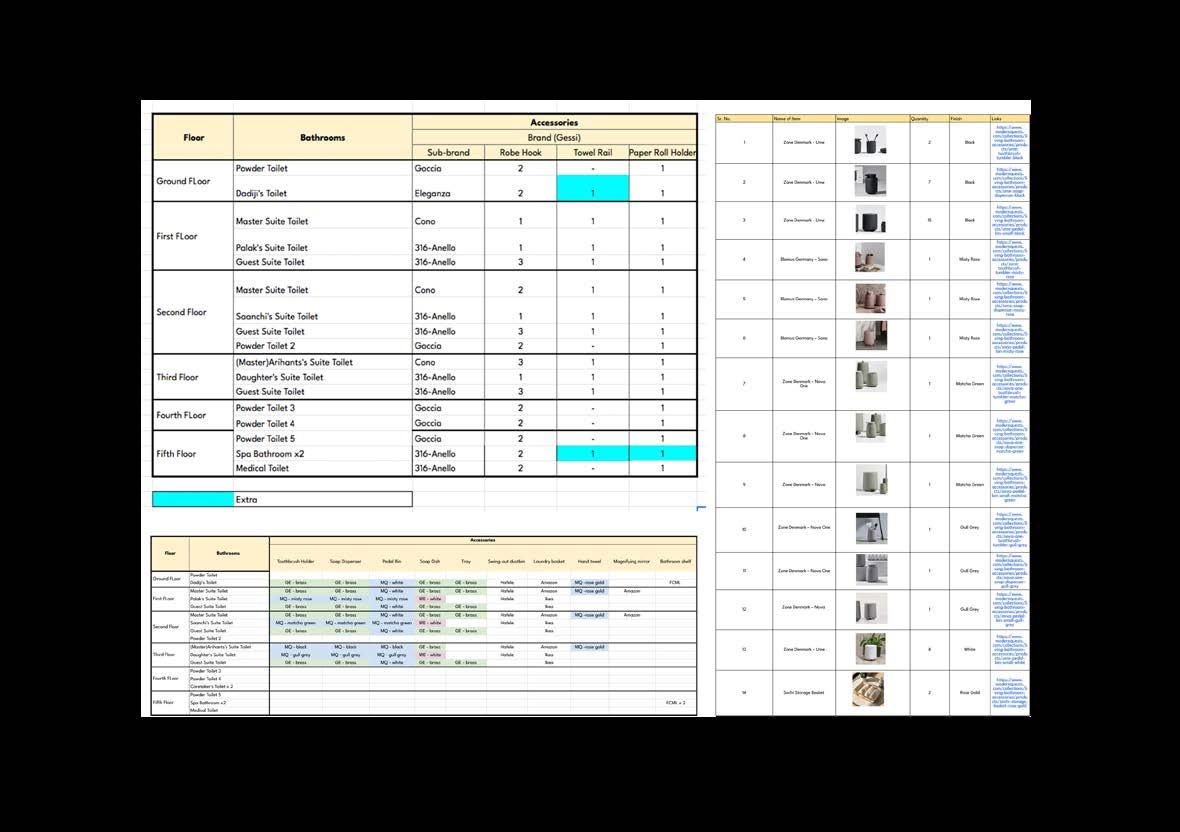Select 'Powder Toilet 2' cell in top table
Image resolution: width=1180 pixels, height=832 pixels.
[322, 346]
